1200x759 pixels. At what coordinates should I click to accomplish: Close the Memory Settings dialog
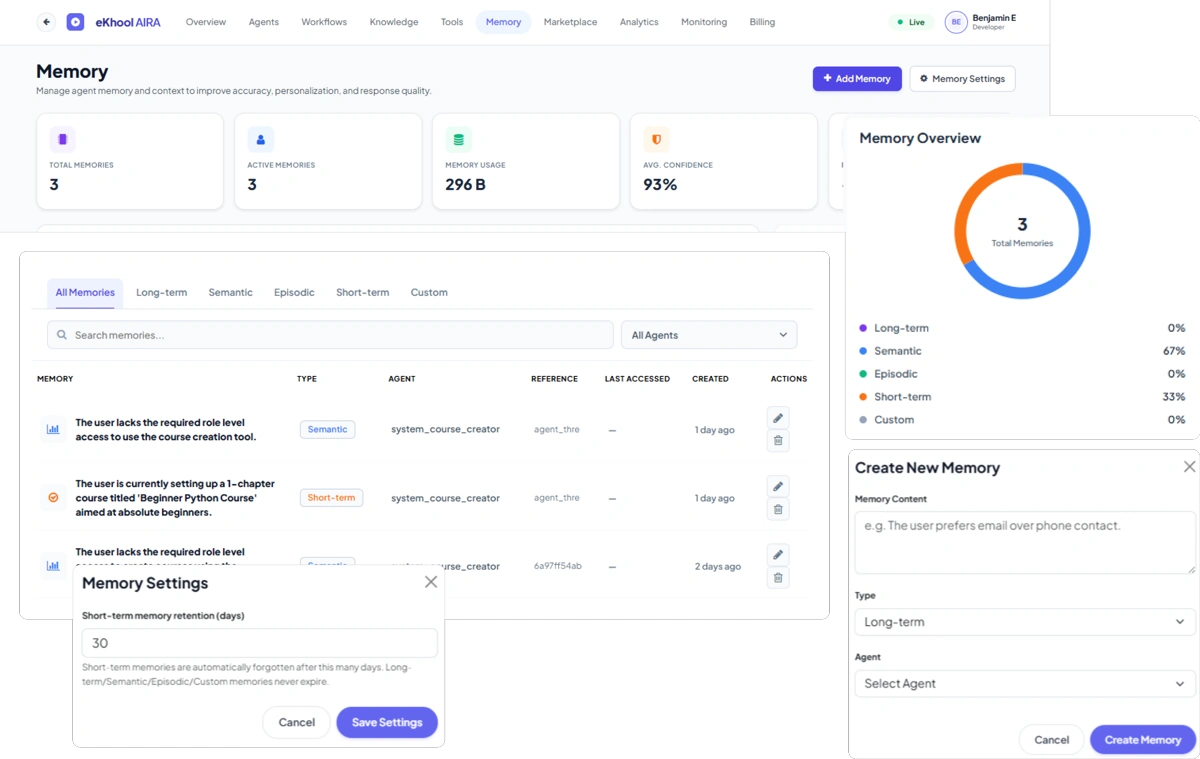[431, 582]
